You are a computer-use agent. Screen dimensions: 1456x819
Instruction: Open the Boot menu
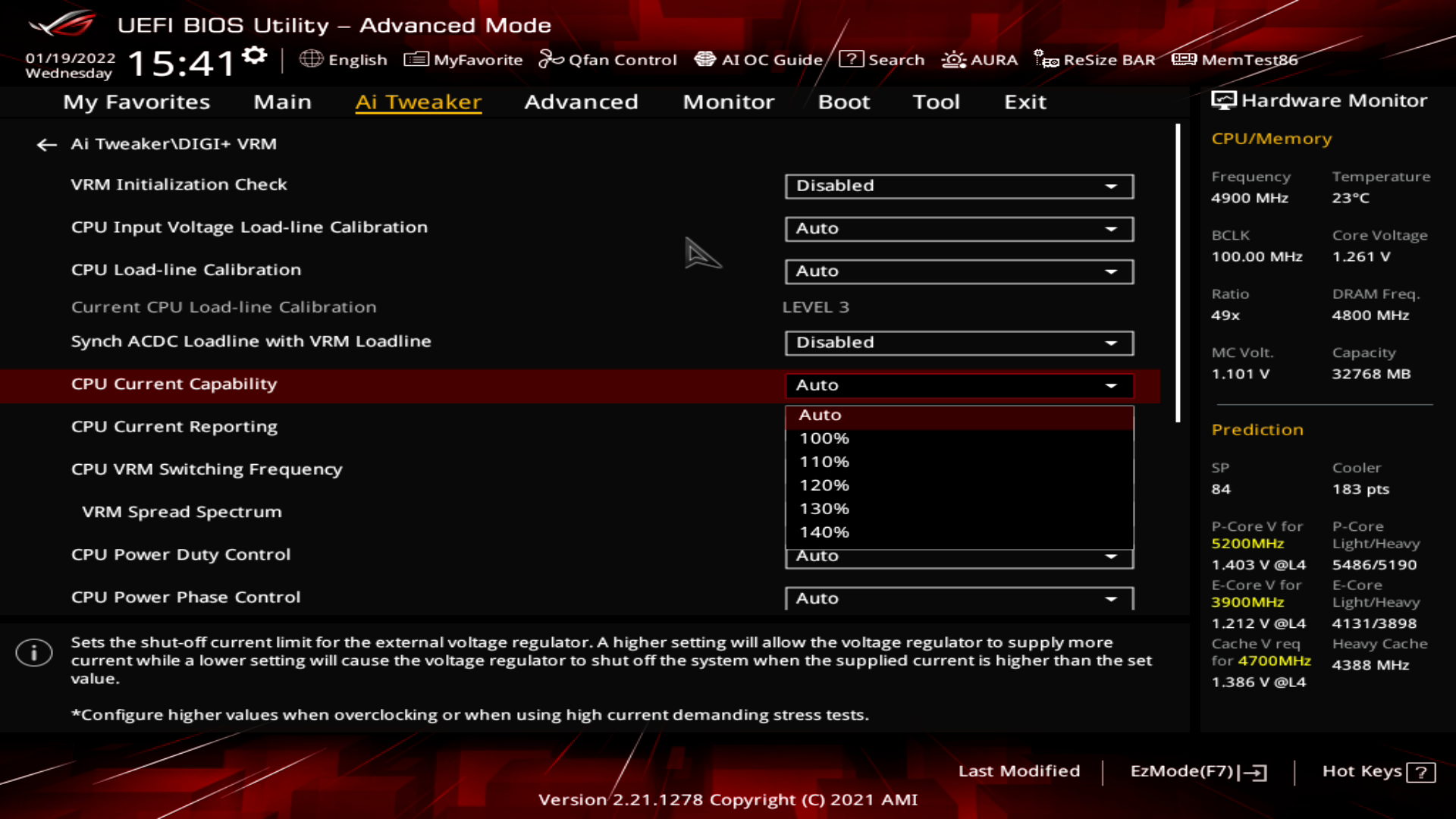click(843, 102)
